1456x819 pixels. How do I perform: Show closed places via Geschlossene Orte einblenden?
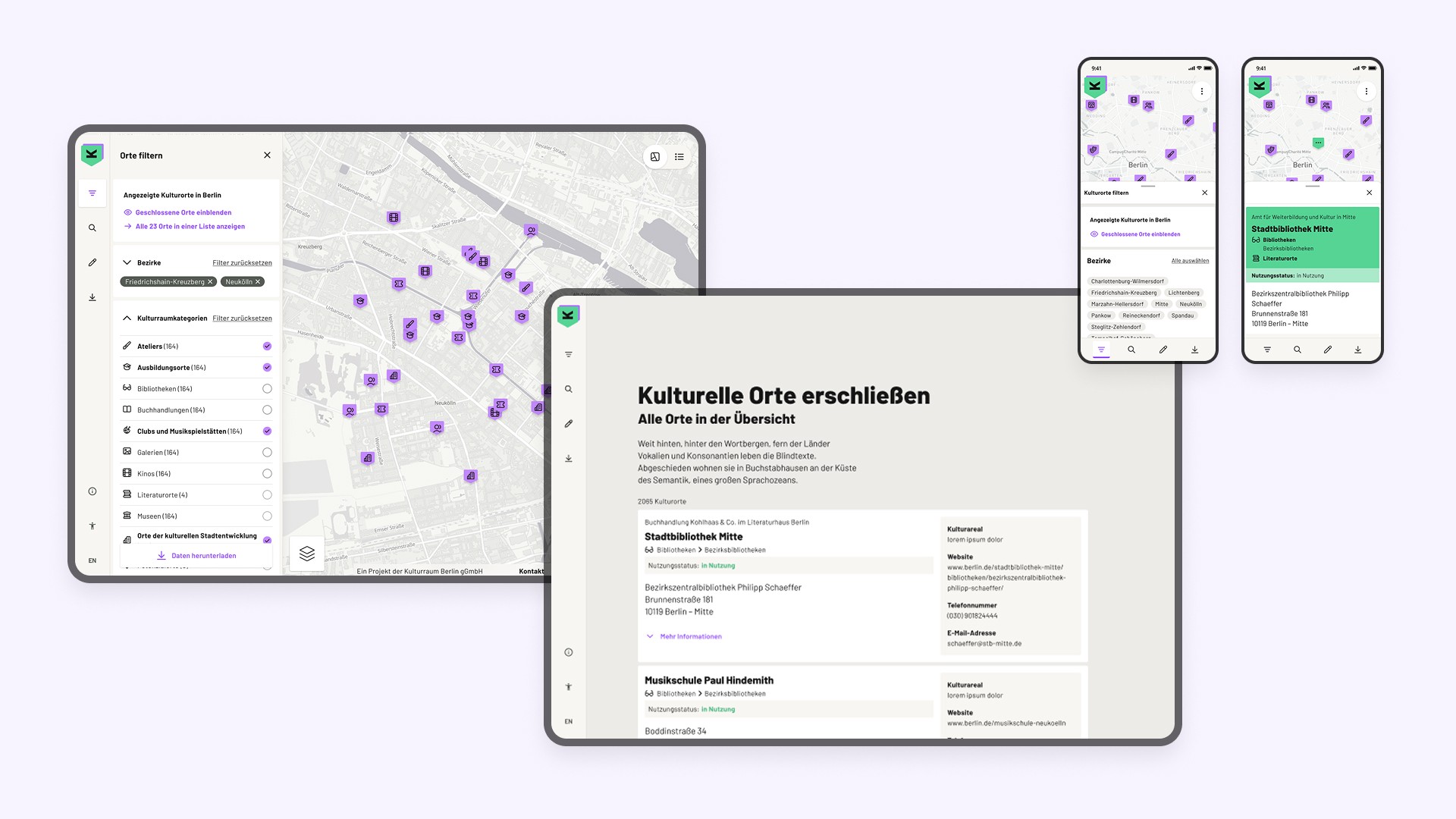tap(183, 213)
